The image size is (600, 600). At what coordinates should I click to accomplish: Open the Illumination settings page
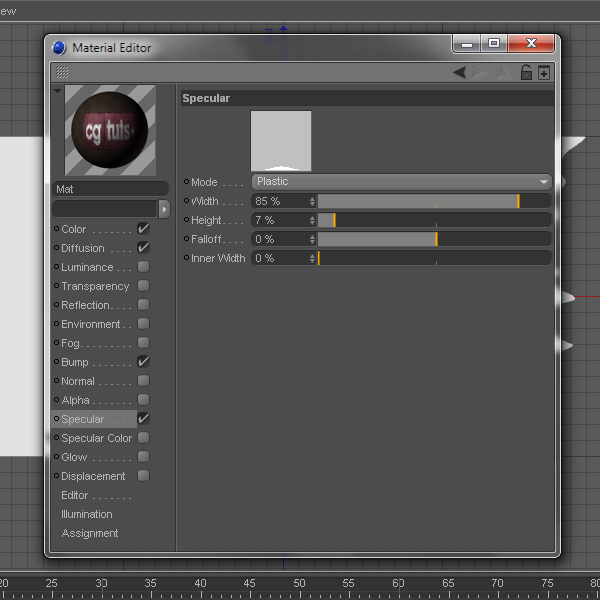point(87,514)
